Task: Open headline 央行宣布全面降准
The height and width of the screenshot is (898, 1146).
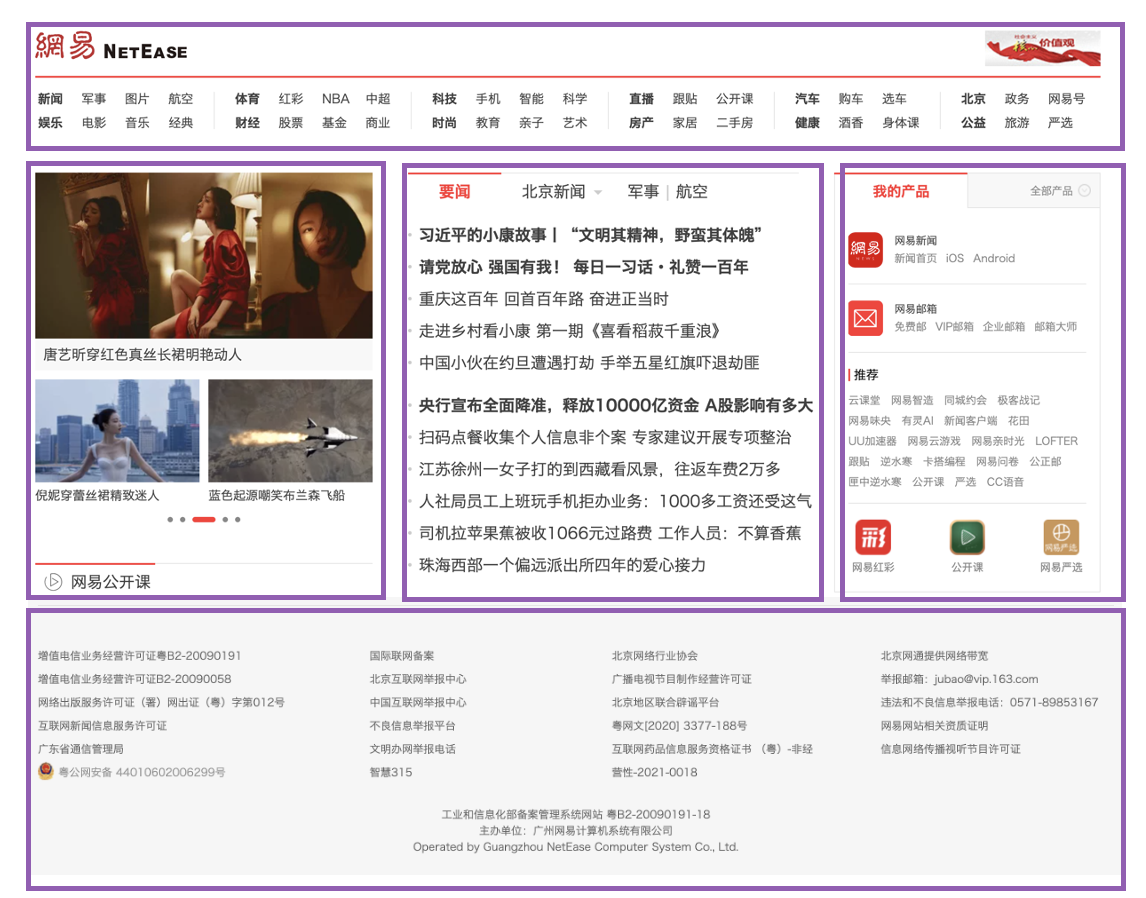Action: 615,406
